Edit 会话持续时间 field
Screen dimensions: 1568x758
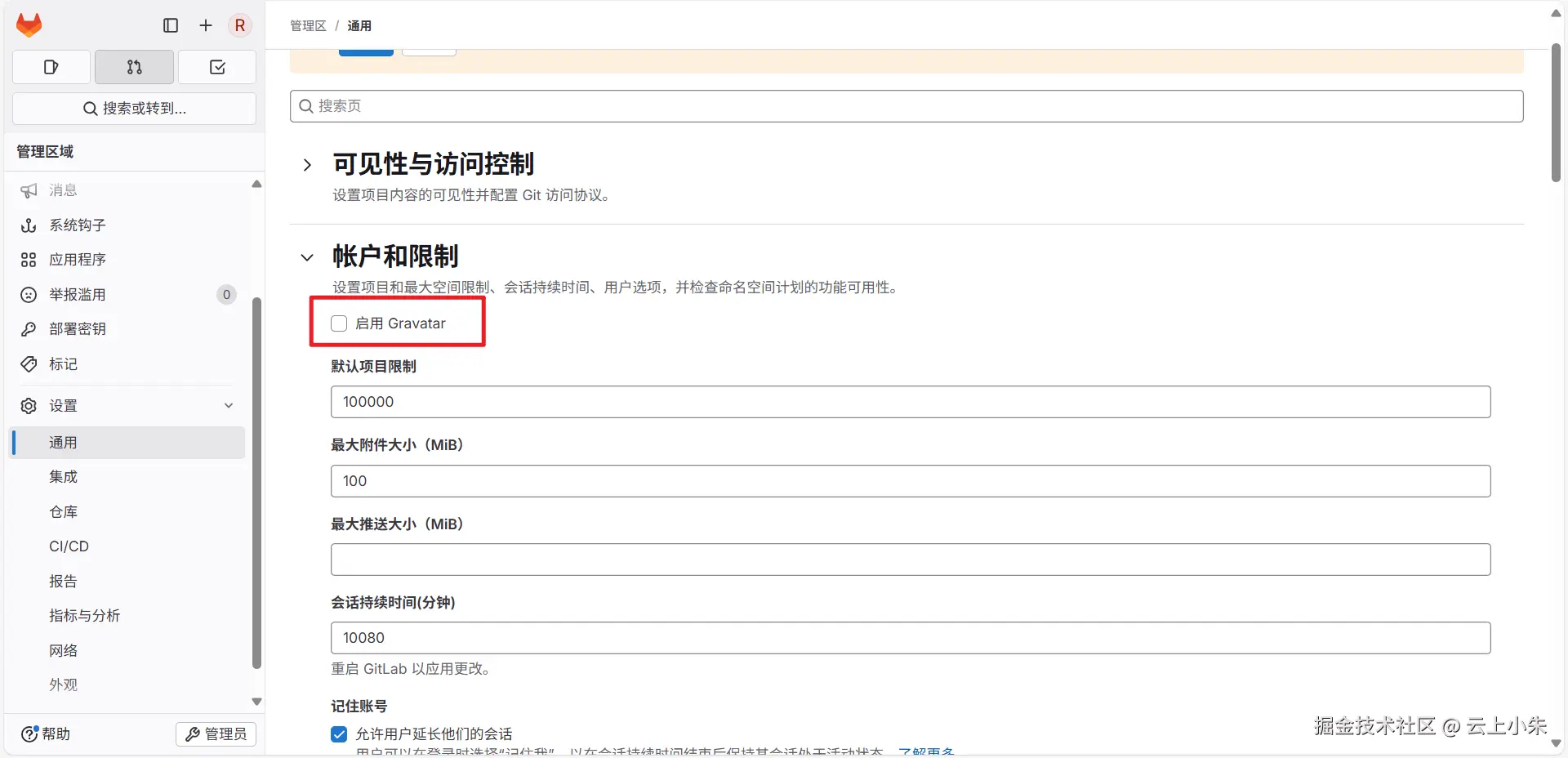click(911, 638)
